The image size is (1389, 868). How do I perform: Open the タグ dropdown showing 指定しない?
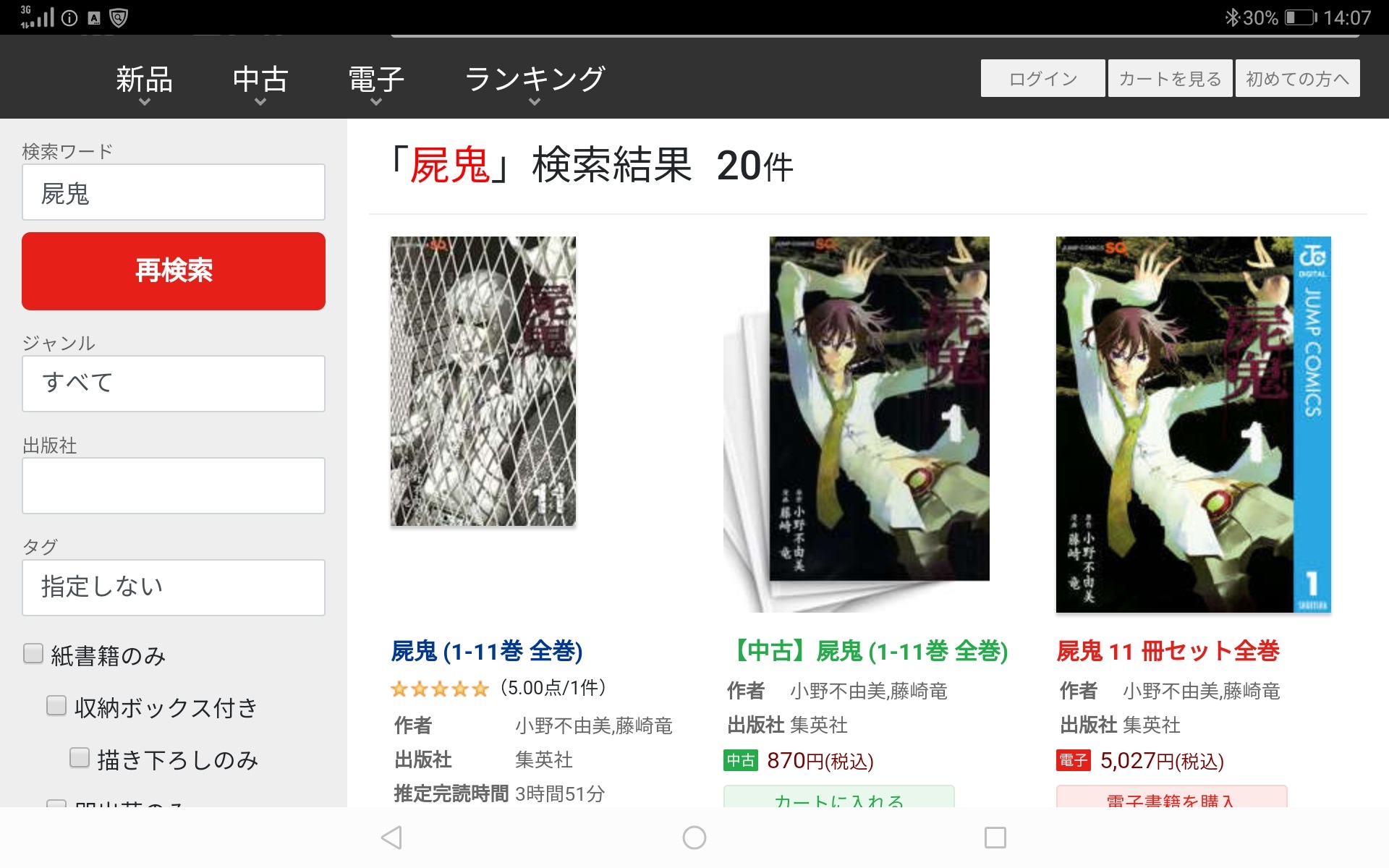[174, 587]
